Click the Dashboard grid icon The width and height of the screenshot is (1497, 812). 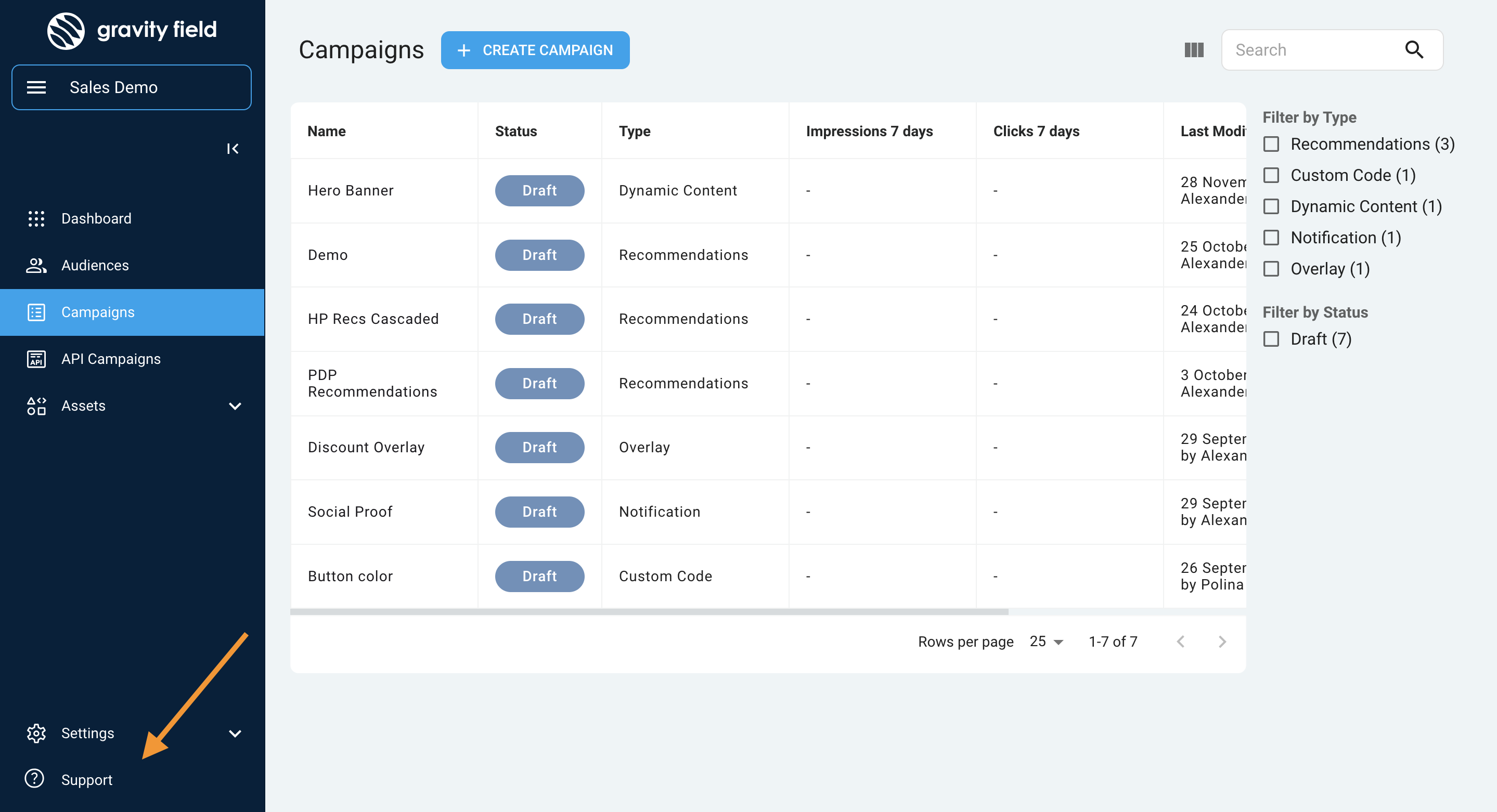[x=36, y=218]
